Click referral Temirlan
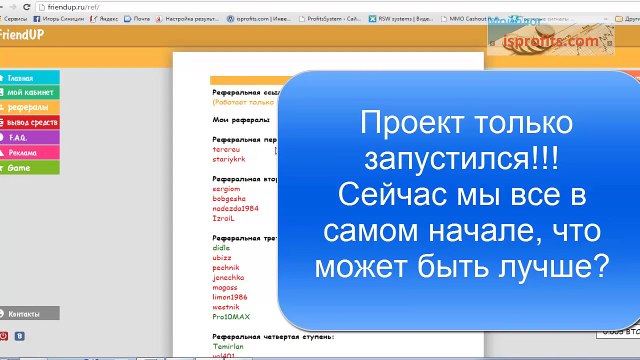 point(228,347)
